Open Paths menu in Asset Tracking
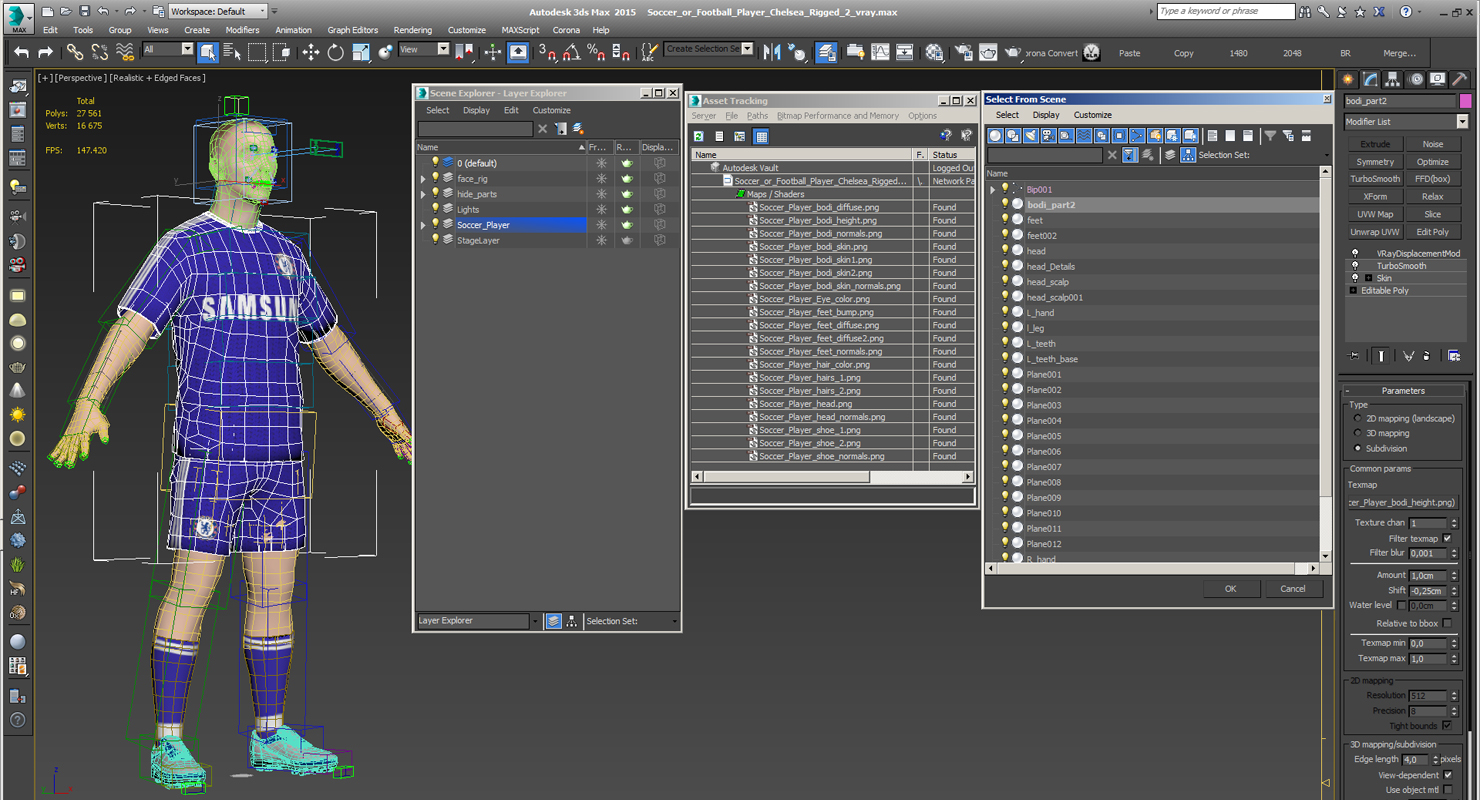Screen dimensions: 1480x800 tap(757, 116)
